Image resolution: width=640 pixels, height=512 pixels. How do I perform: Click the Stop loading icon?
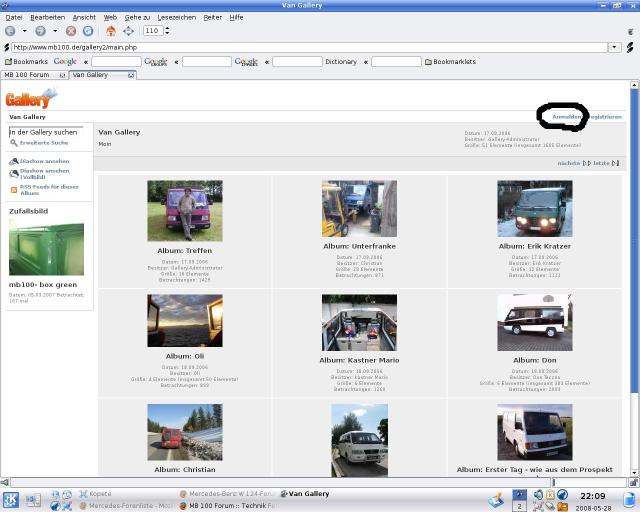point(71,31)
